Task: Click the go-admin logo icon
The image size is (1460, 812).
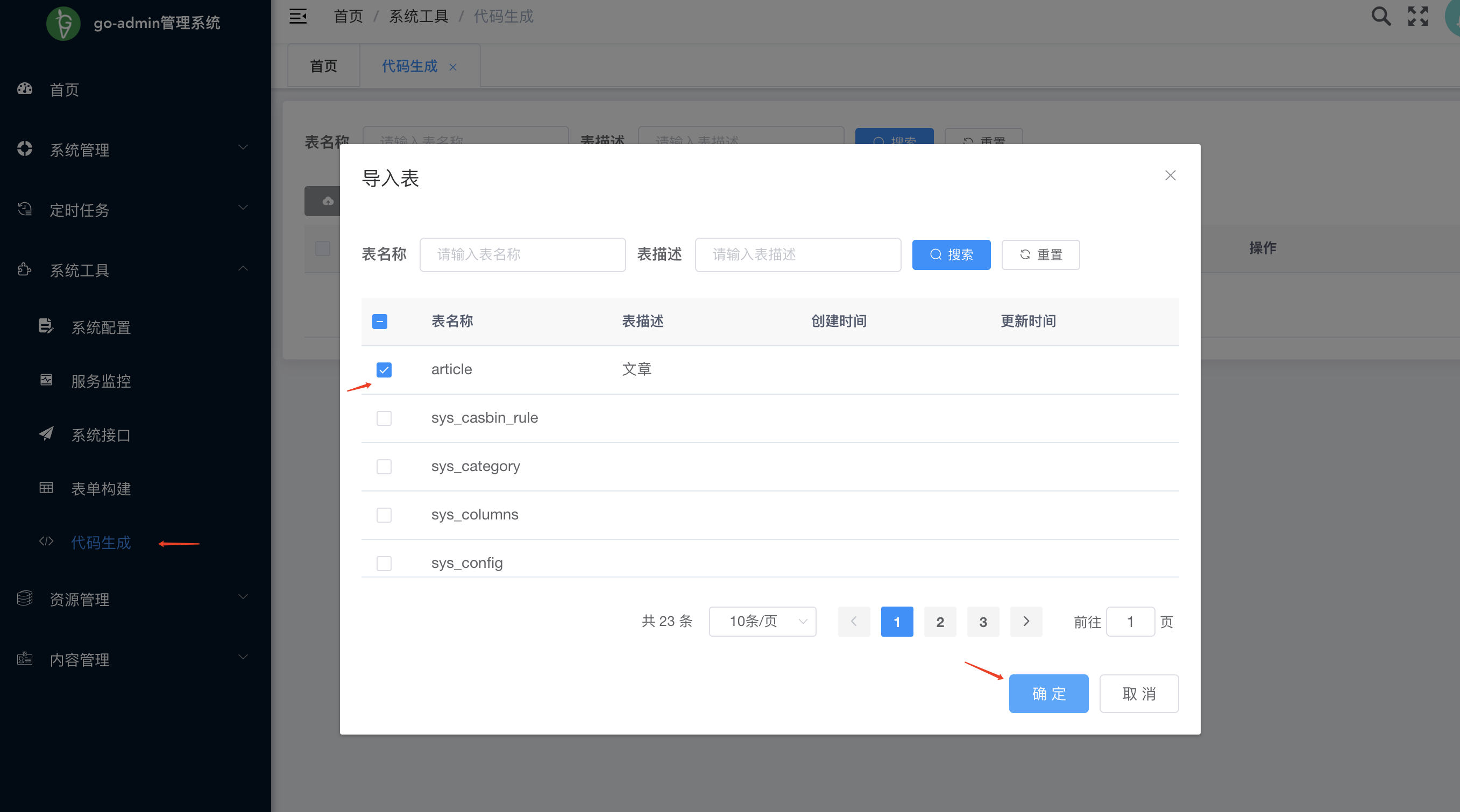Action: 63,23
